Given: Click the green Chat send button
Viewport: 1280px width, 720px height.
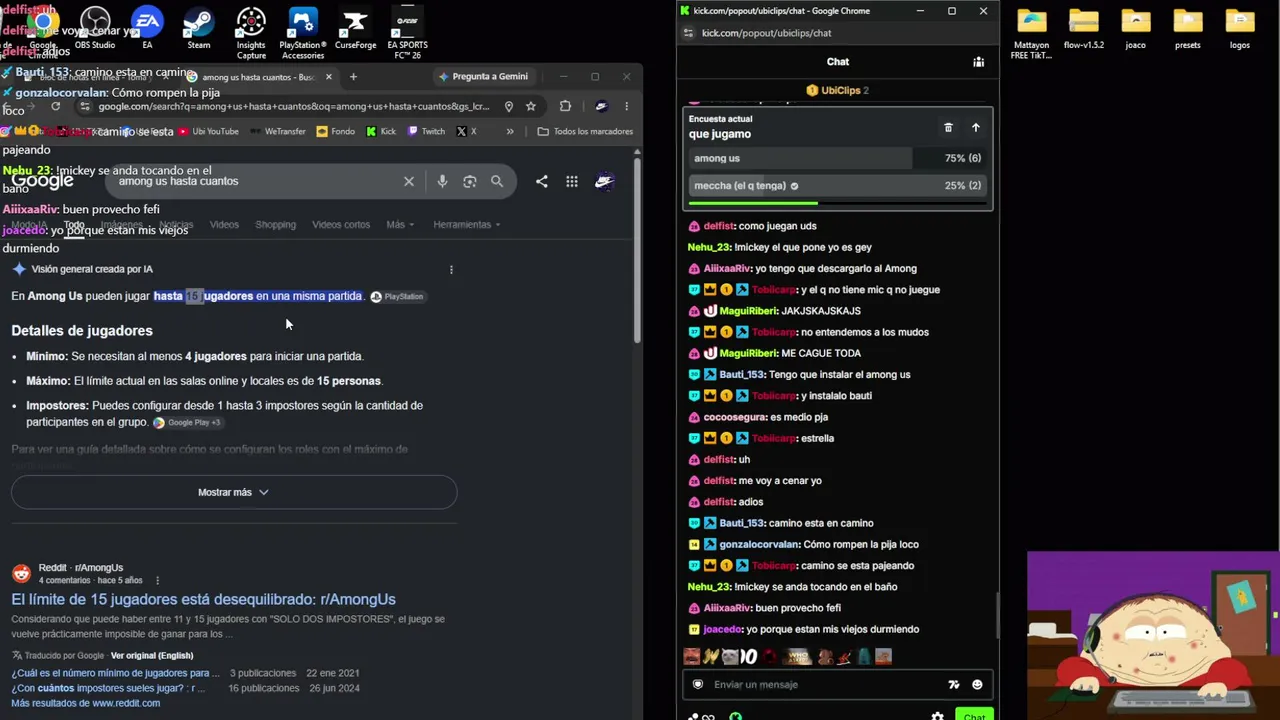Looking at the screenshot, I should pos(974,716).
